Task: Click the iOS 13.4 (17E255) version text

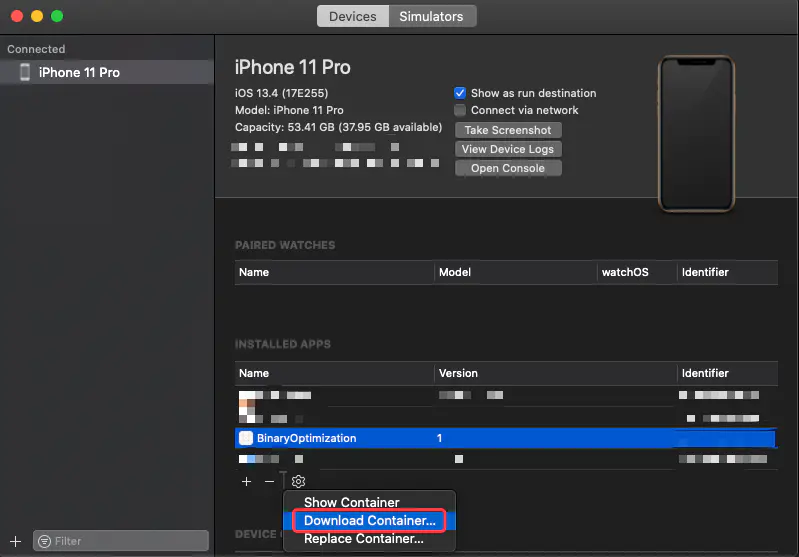Action: (281, 93)
